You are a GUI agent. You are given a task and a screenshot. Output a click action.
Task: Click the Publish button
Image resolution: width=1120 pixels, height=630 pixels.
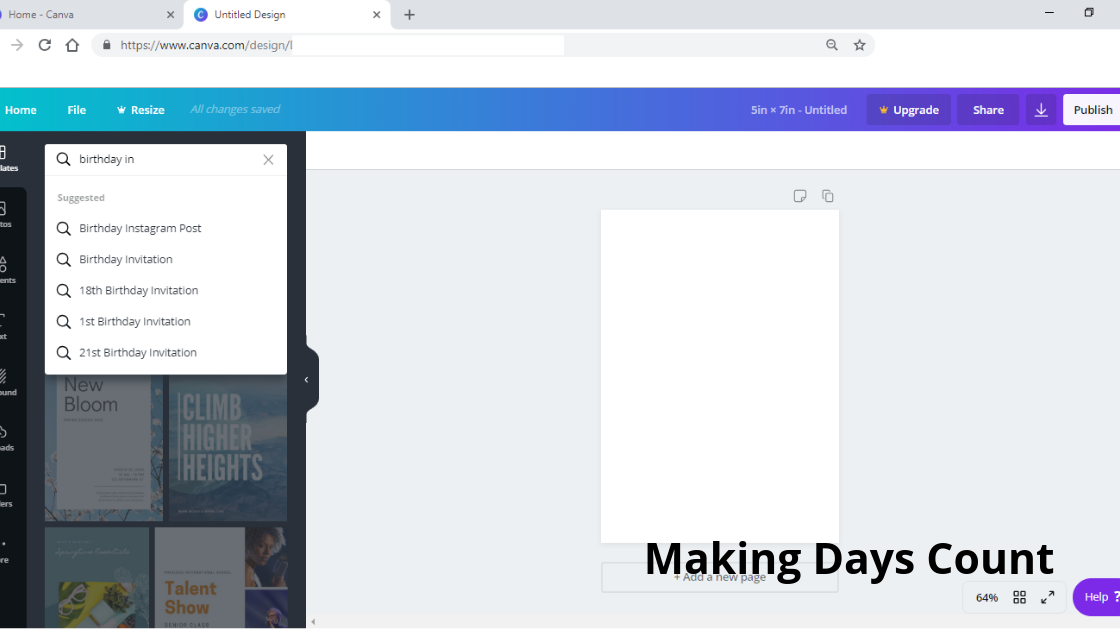[x=1092, y=110]
